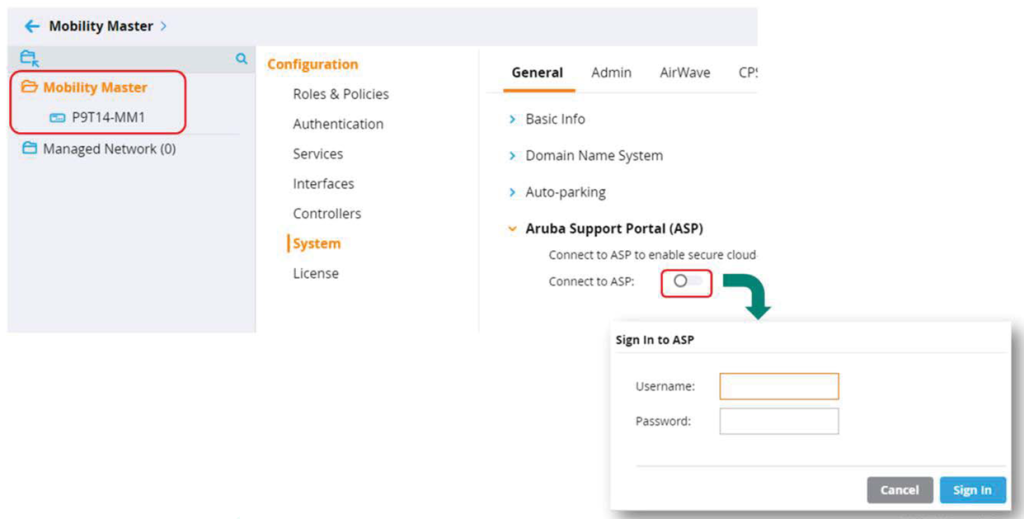Click the back arrow next to Mobility Master

coord(32,26)
